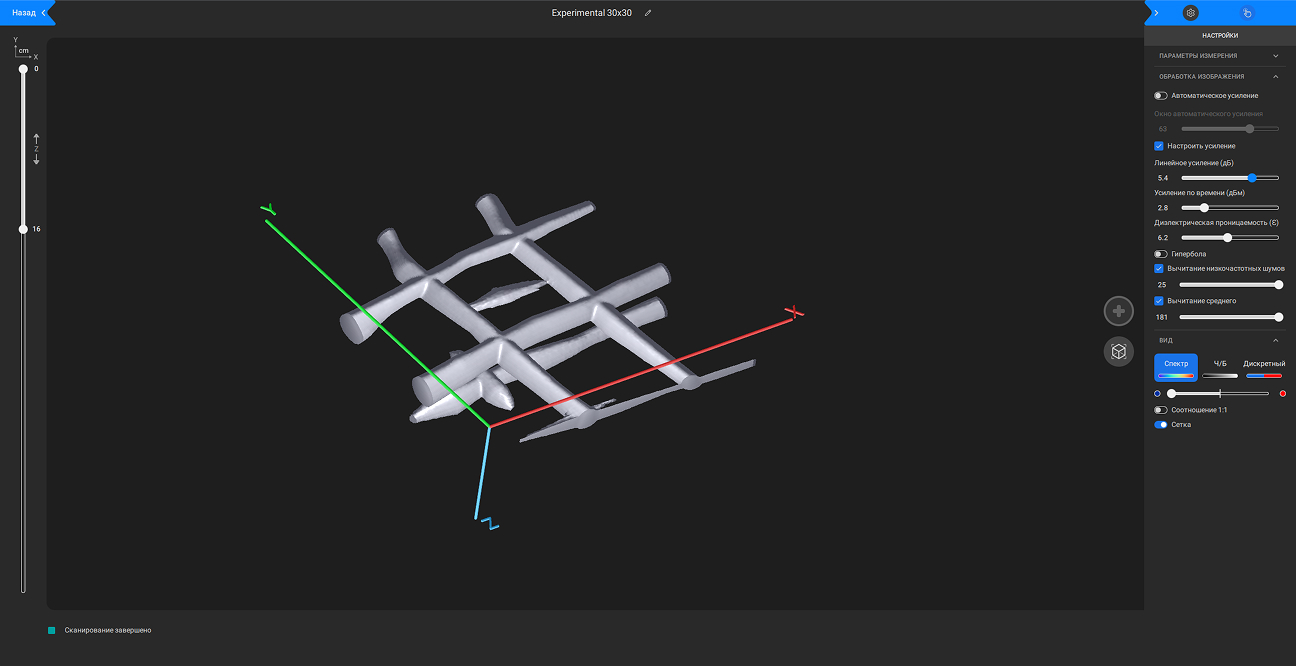Collapse the right panel with the chevron arrow

point(1156,13)
